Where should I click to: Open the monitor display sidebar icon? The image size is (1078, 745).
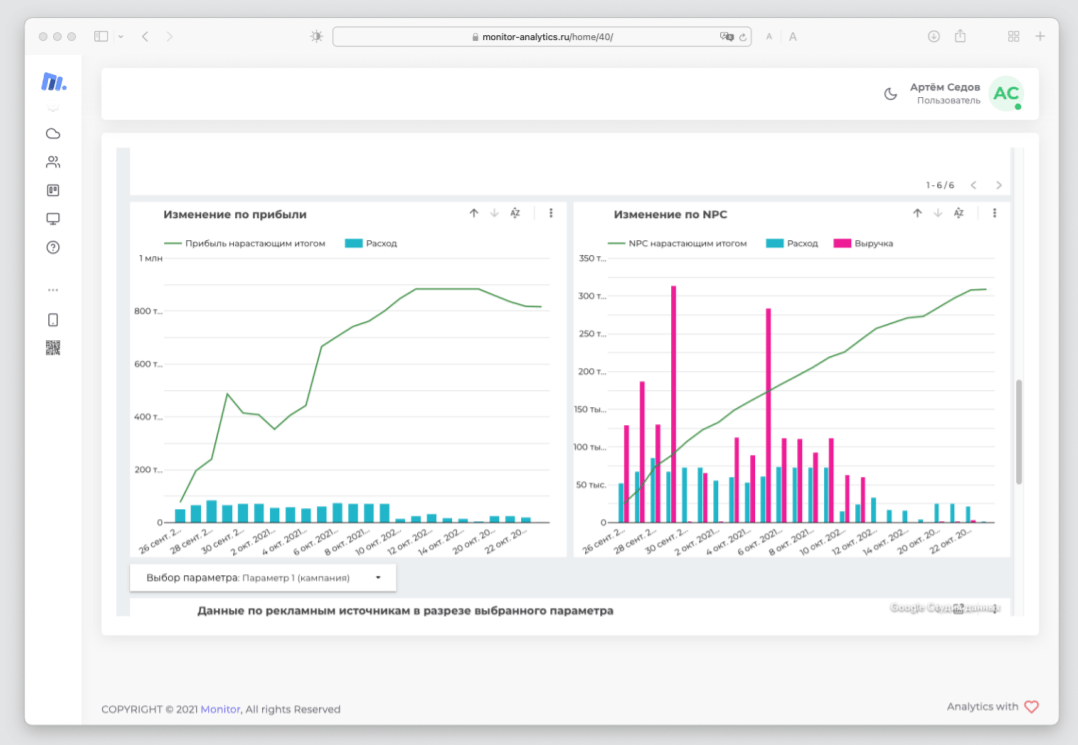tap(53, 219)
